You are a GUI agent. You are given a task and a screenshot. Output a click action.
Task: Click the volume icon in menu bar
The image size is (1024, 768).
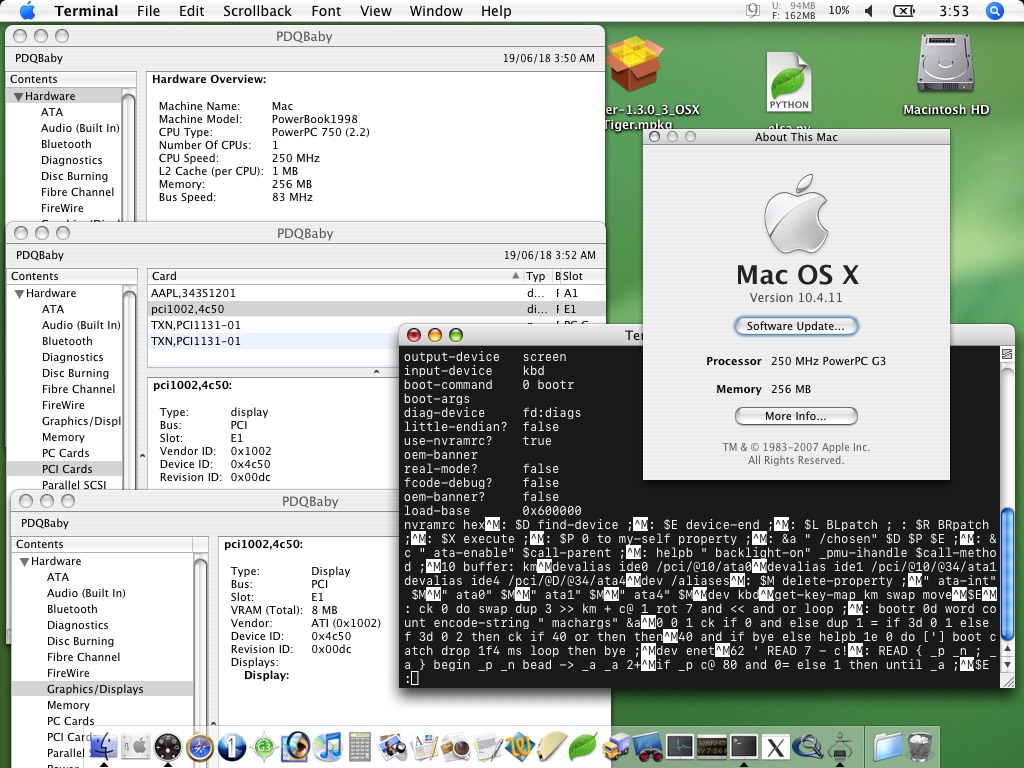click(869, 11)
